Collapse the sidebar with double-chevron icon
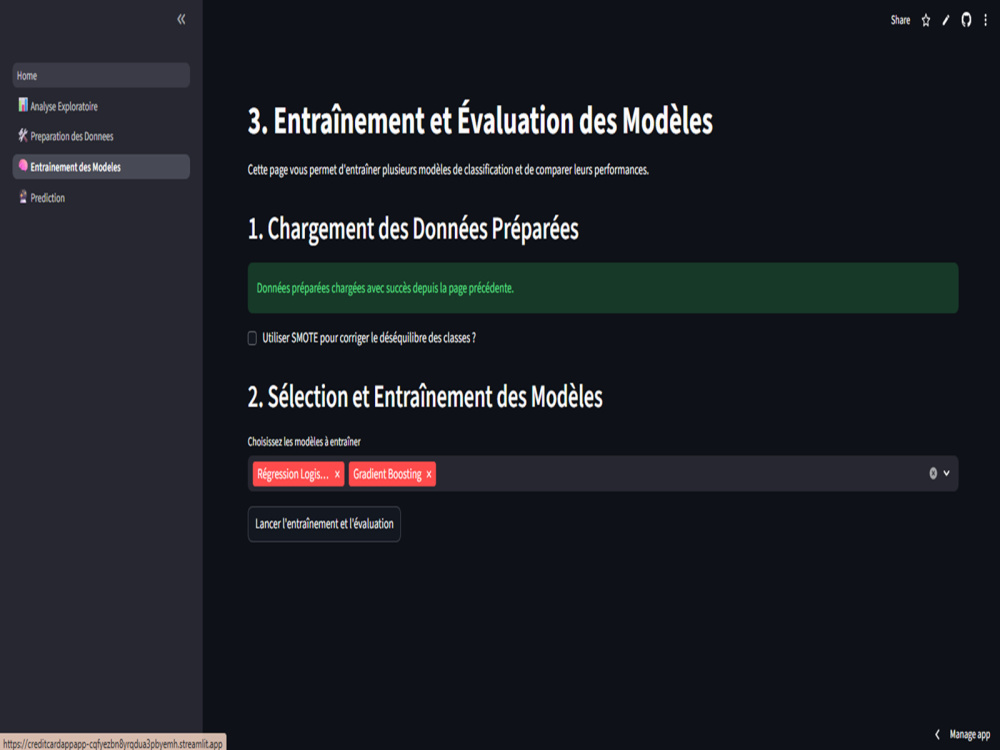Viewport: 1000px width, 750px height. coord(181,19)
